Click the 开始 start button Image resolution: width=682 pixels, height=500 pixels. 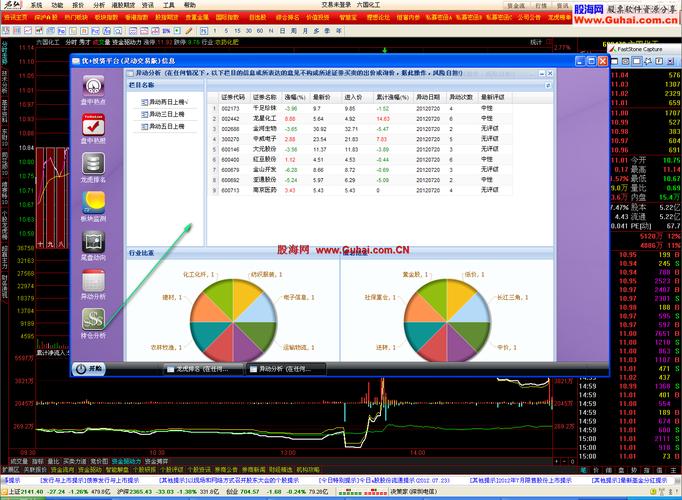89,369
